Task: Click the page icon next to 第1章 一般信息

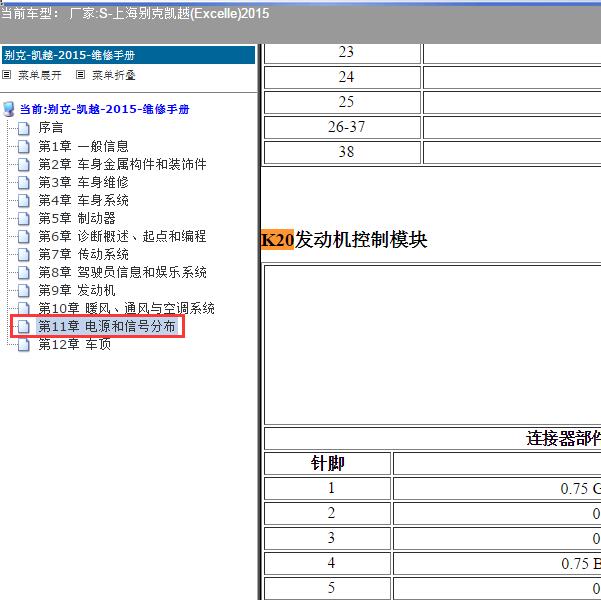Action: coord(24,146)
